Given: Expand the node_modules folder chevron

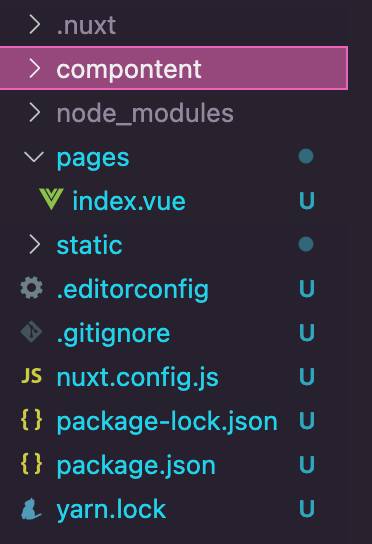Looking at the screenshot, I should 34,112.
